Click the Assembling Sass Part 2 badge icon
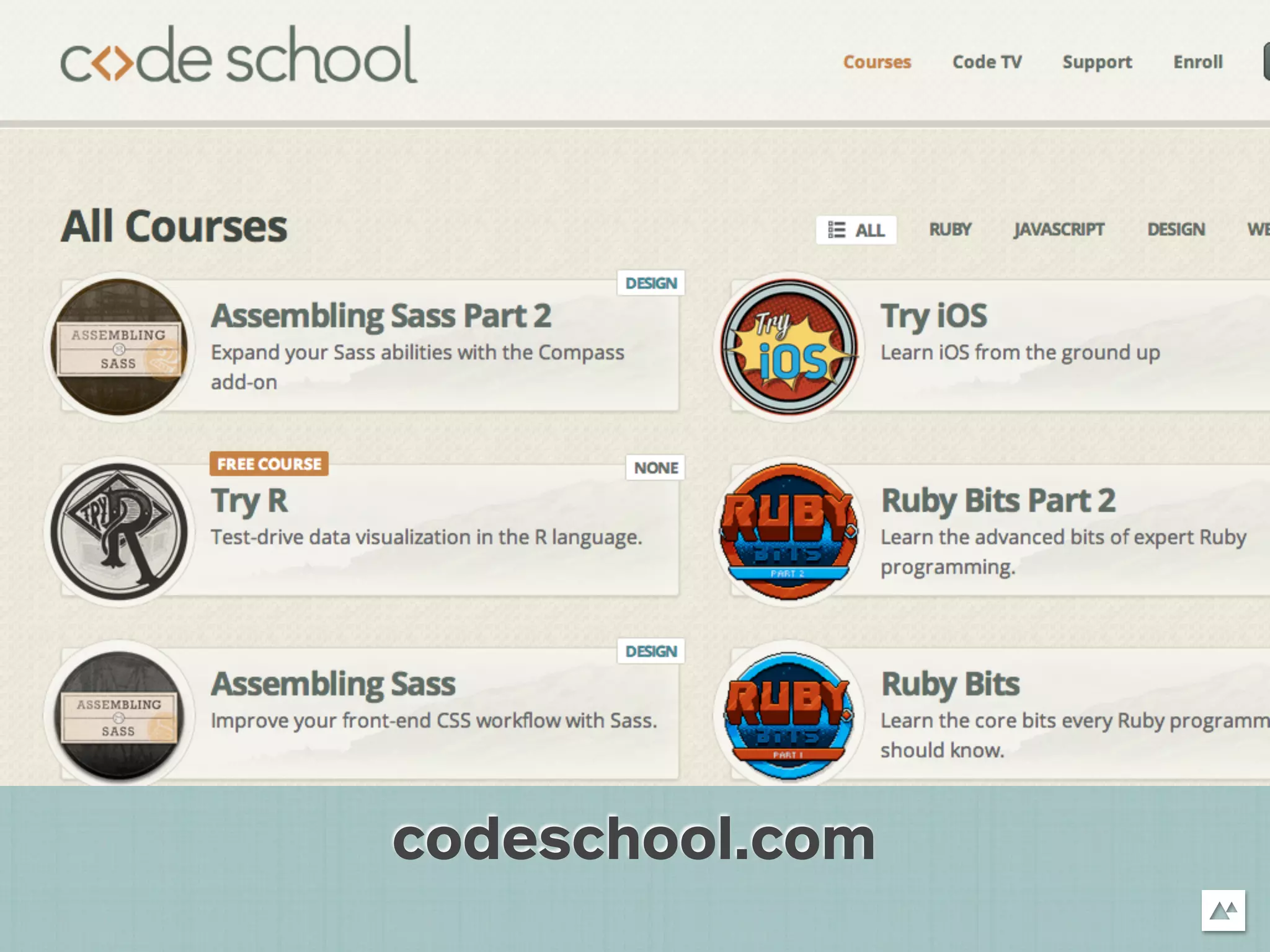 pyautogui.click(x=119, y=347)
